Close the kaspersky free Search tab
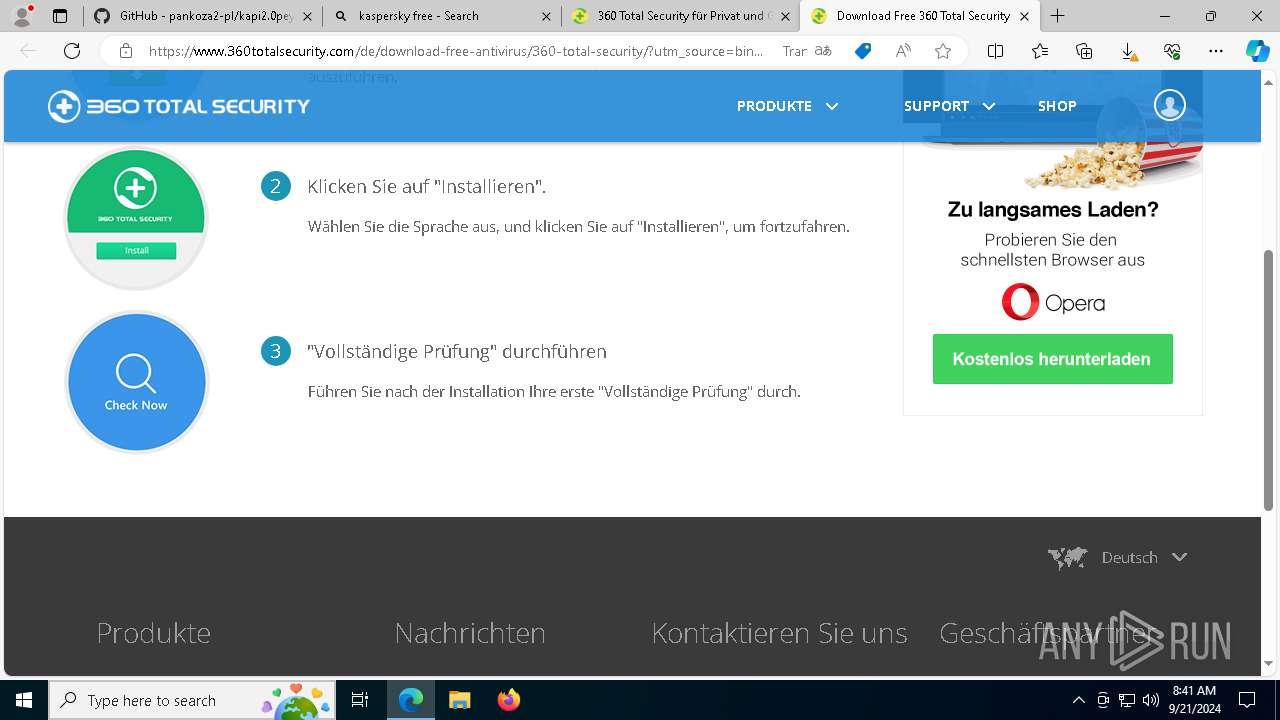The height and width of the screenshot is (720, 1280). [x=546, y=16]
